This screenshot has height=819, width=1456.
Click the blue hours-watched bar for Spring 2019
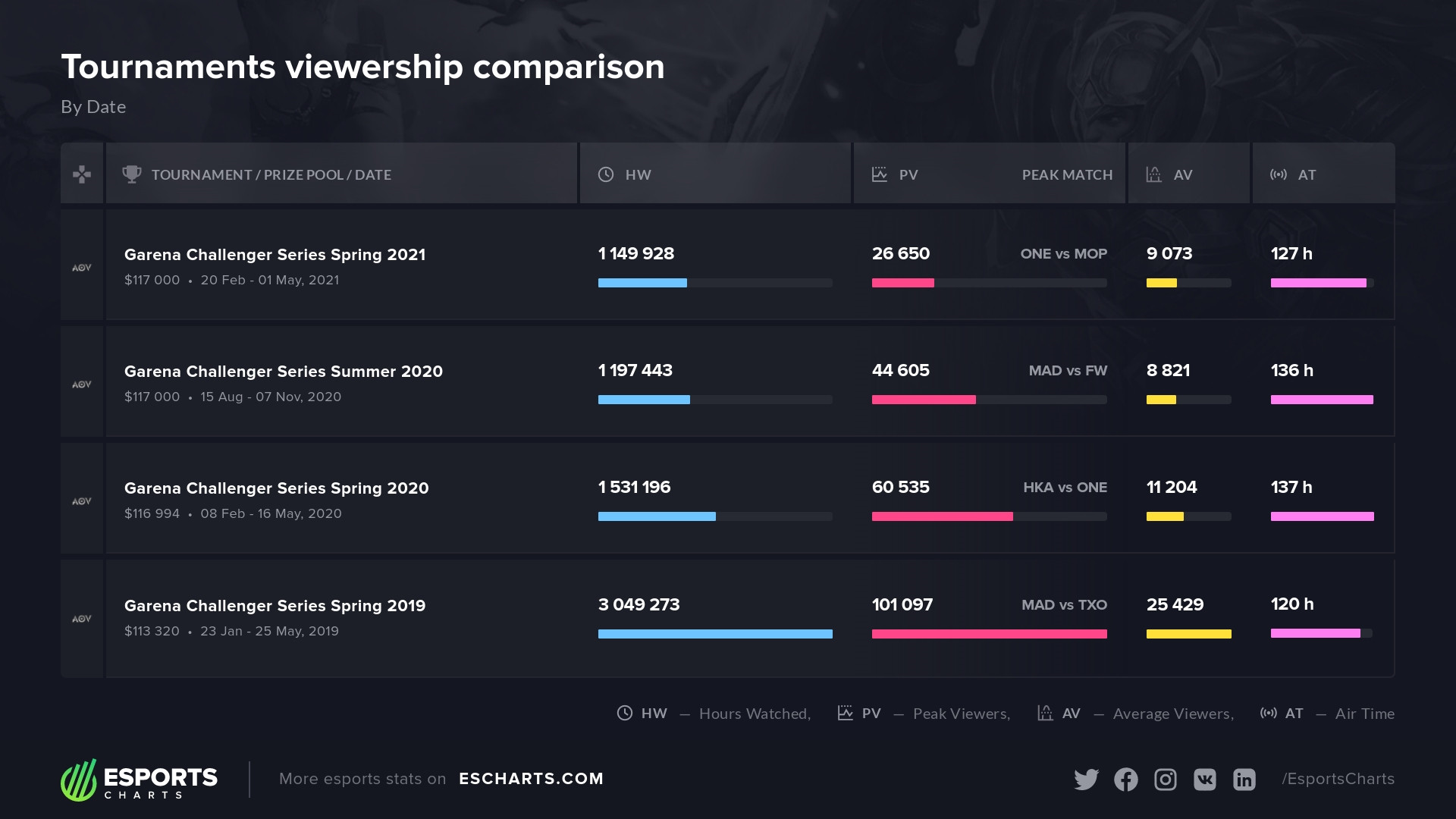[715, 634]
